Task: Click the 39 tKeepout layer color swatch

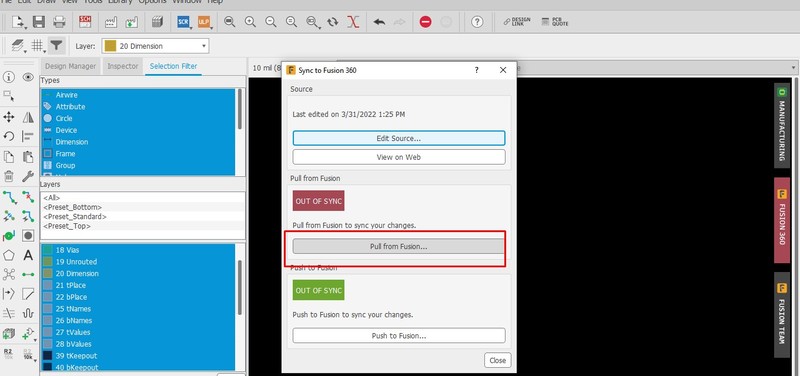Action: (x=47, y=356)
